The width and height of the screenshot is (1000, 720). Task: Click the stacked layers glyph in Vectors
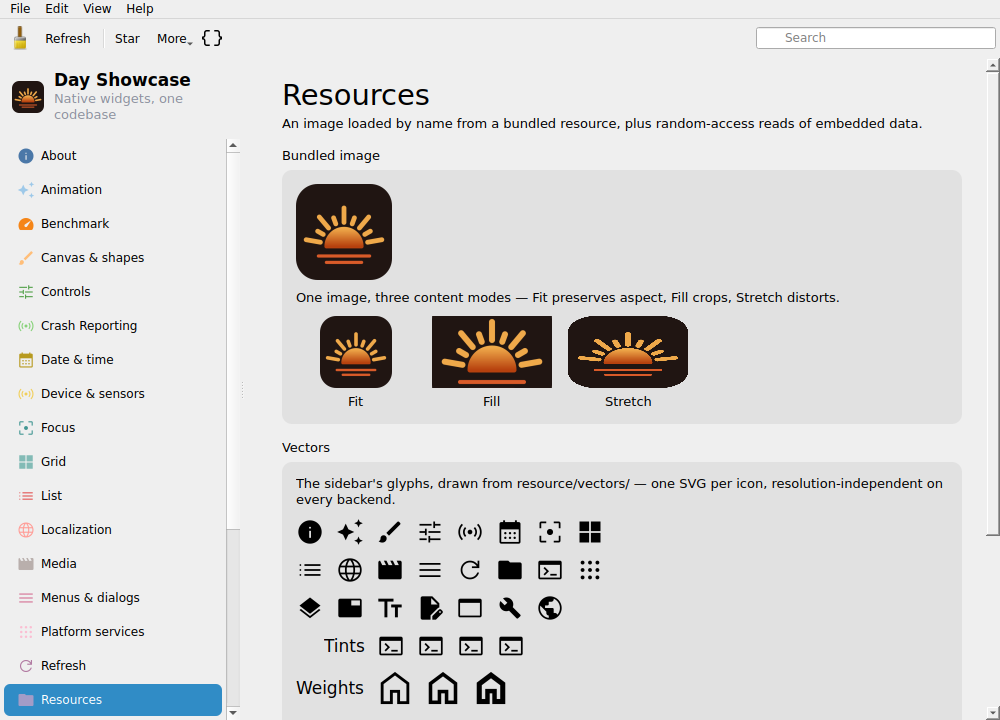click(x=310, y=608)
